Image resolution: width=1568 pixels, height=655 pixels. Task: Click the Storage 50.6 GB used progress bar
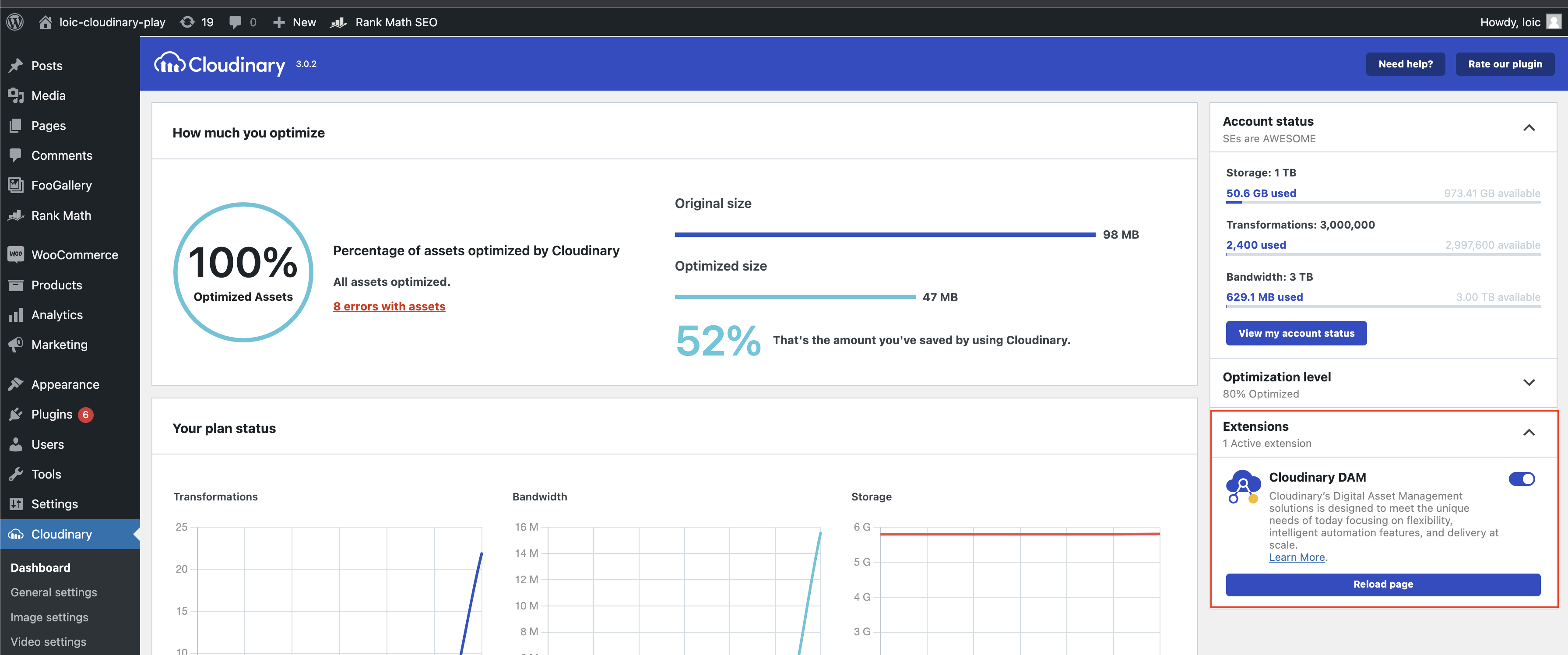point(1383,202)
